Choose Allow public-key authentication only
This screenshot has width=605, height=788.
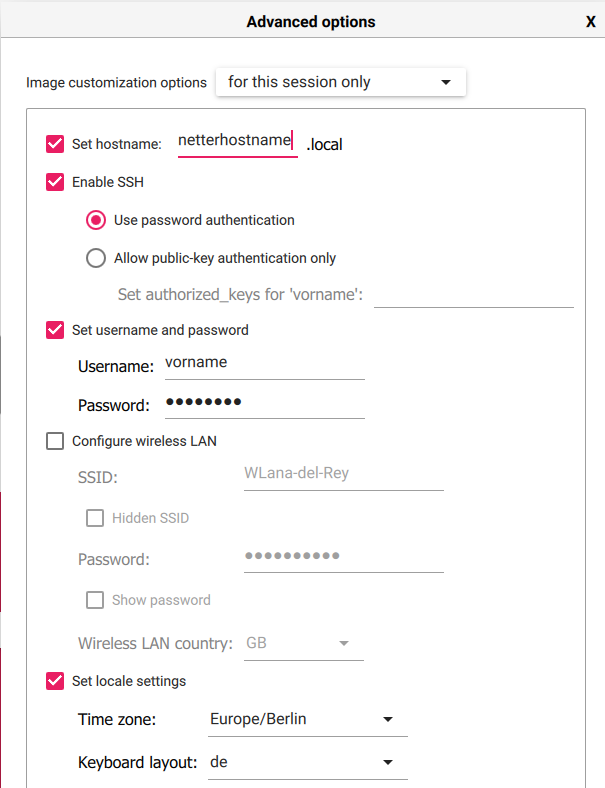(96, 258)
